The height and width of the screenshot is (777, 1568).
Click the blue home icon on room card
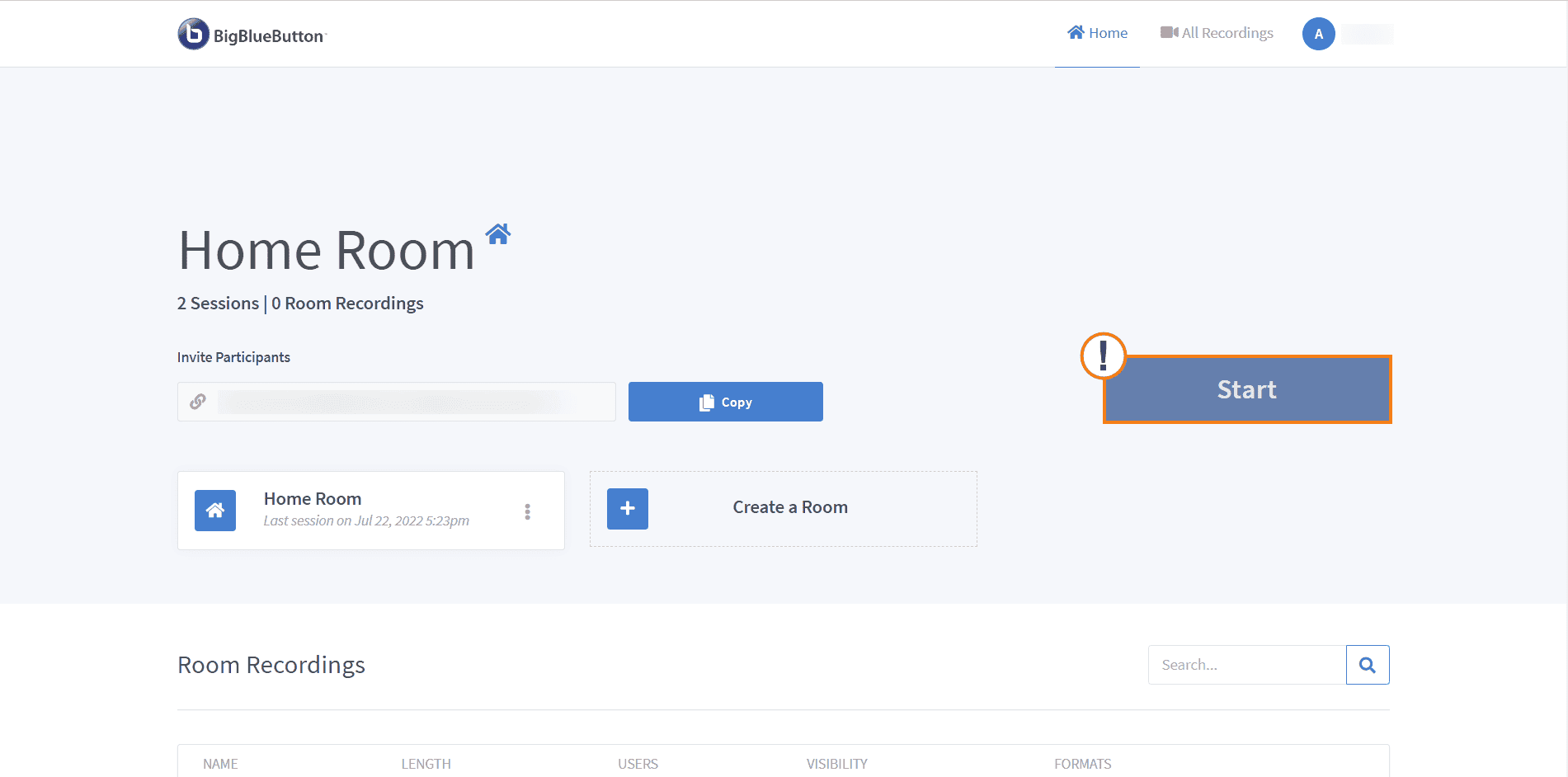(215, 511)
